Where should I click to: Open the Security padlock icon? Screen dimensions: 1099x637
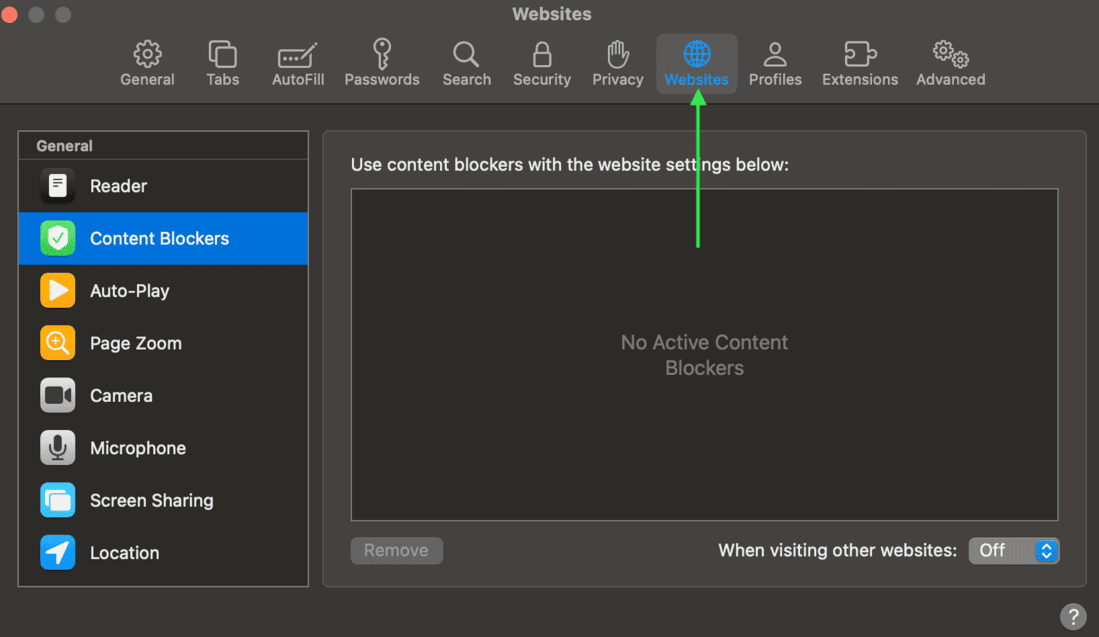(541, 54)
